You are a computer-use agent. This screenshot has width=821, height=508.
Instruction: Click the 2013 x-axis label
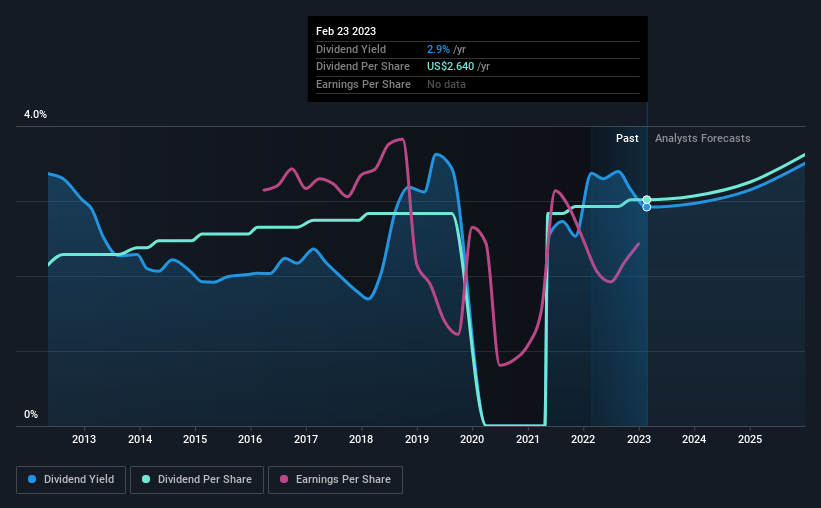[84, 439]
